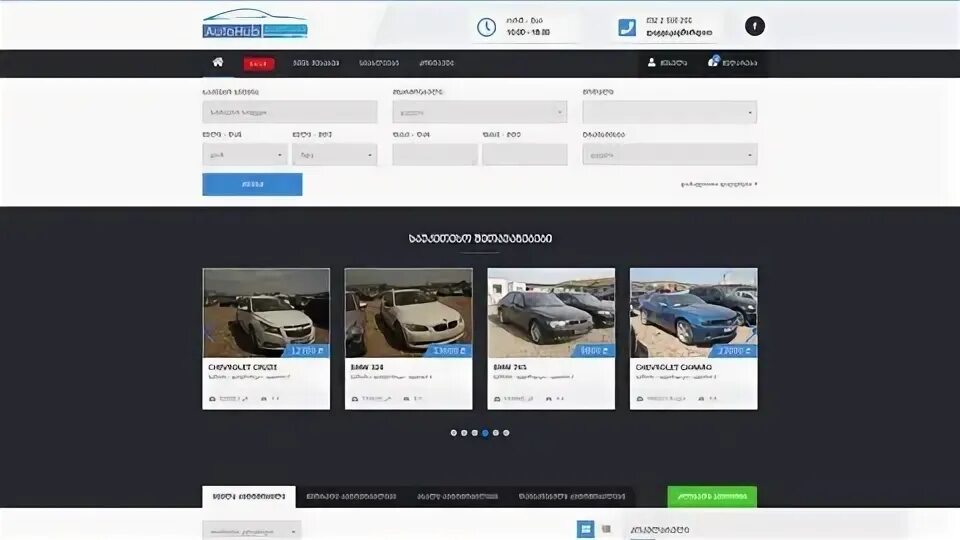Open the year-to dropdown

coord(334,155)
